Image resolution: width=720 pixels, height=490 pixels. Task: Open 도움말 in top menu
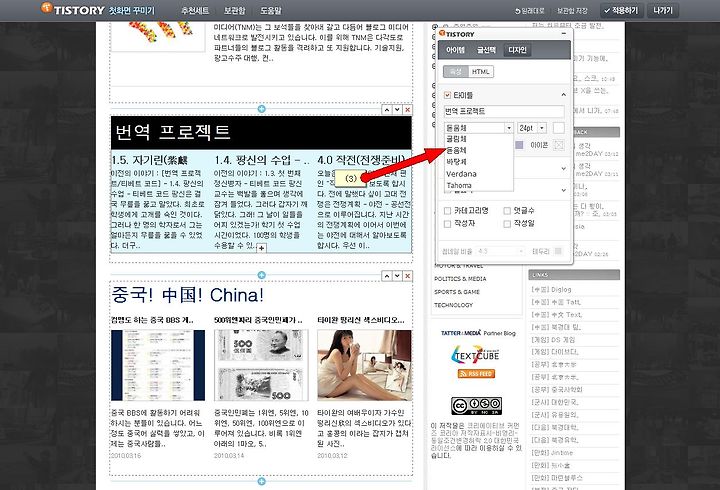pos(271,10)
